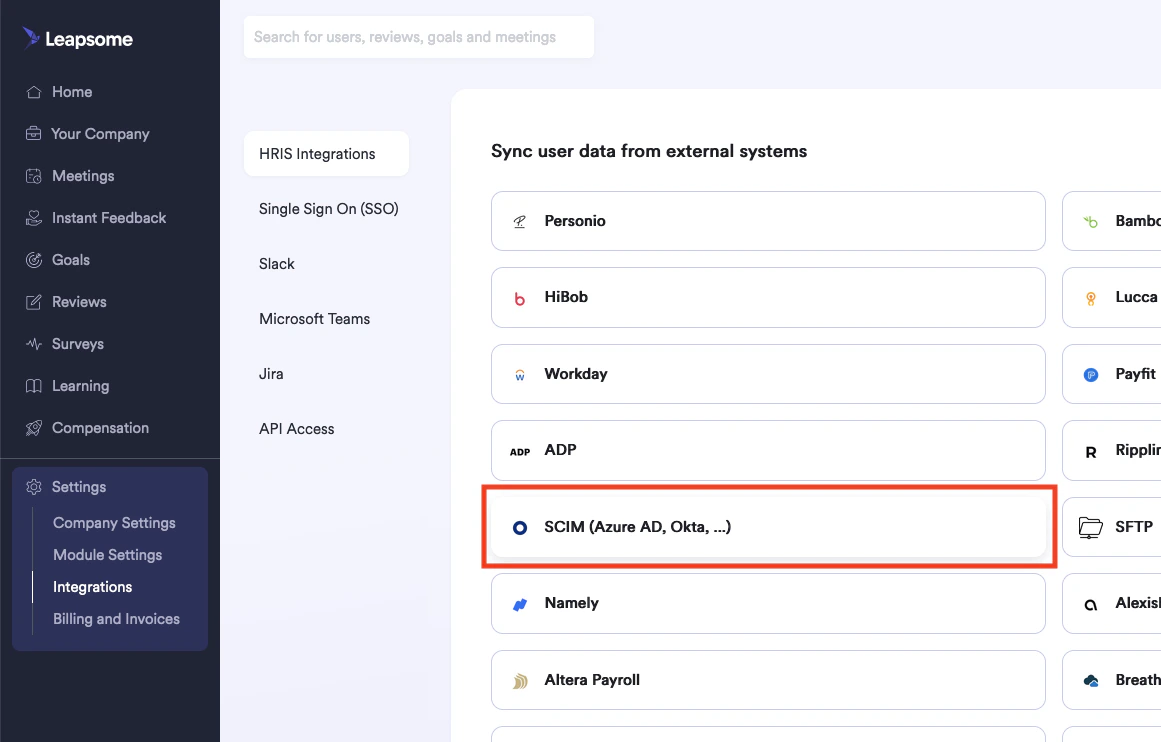This screenshot has height=742, width=1161.
Task: Click the Namely logo icon
Action: (520, 604)
